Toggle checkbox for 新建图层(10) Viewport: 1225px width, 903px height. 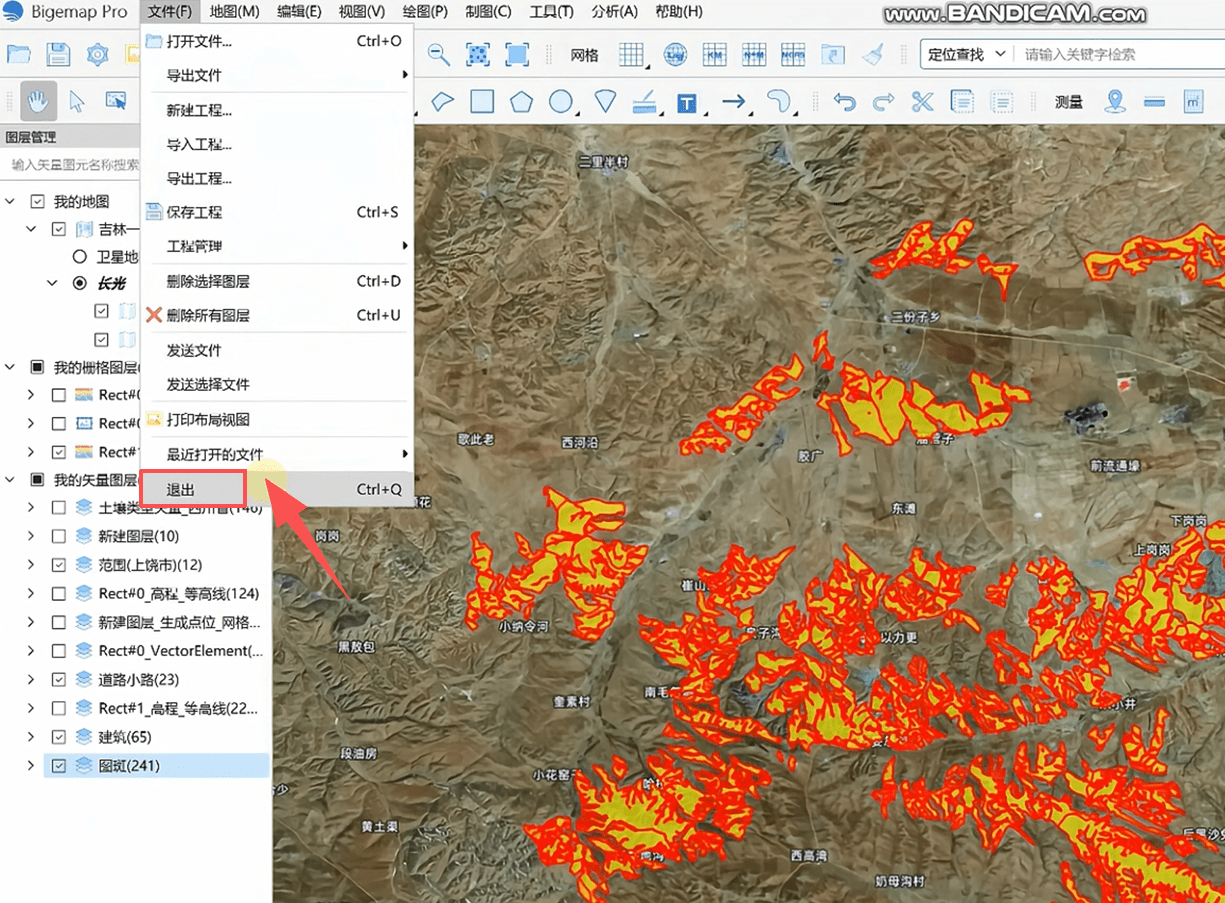pos(59,536)
